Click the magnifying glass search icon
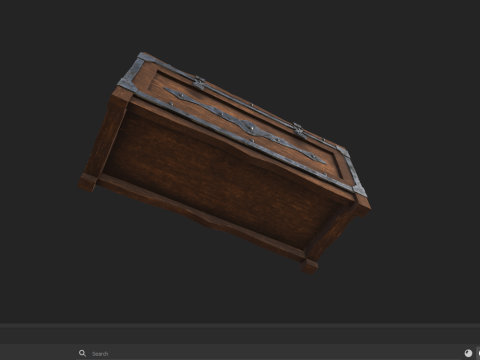 tap(82, 353)
